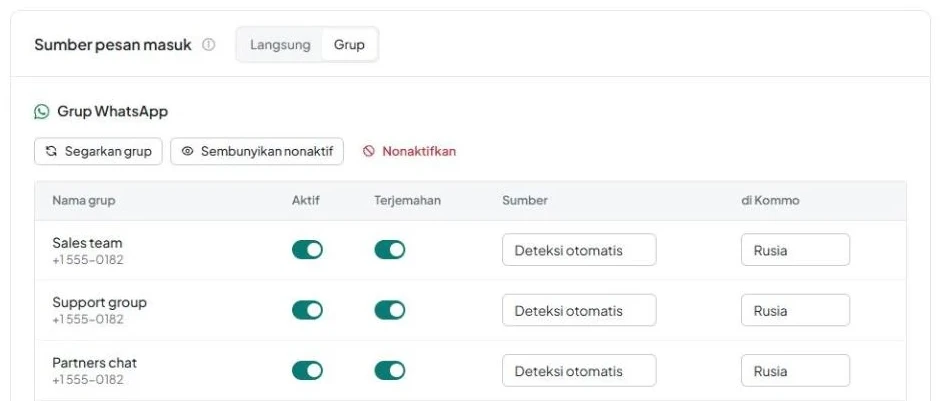
Task: Click the Partners chat group name
Action: (x=94, y=363)
